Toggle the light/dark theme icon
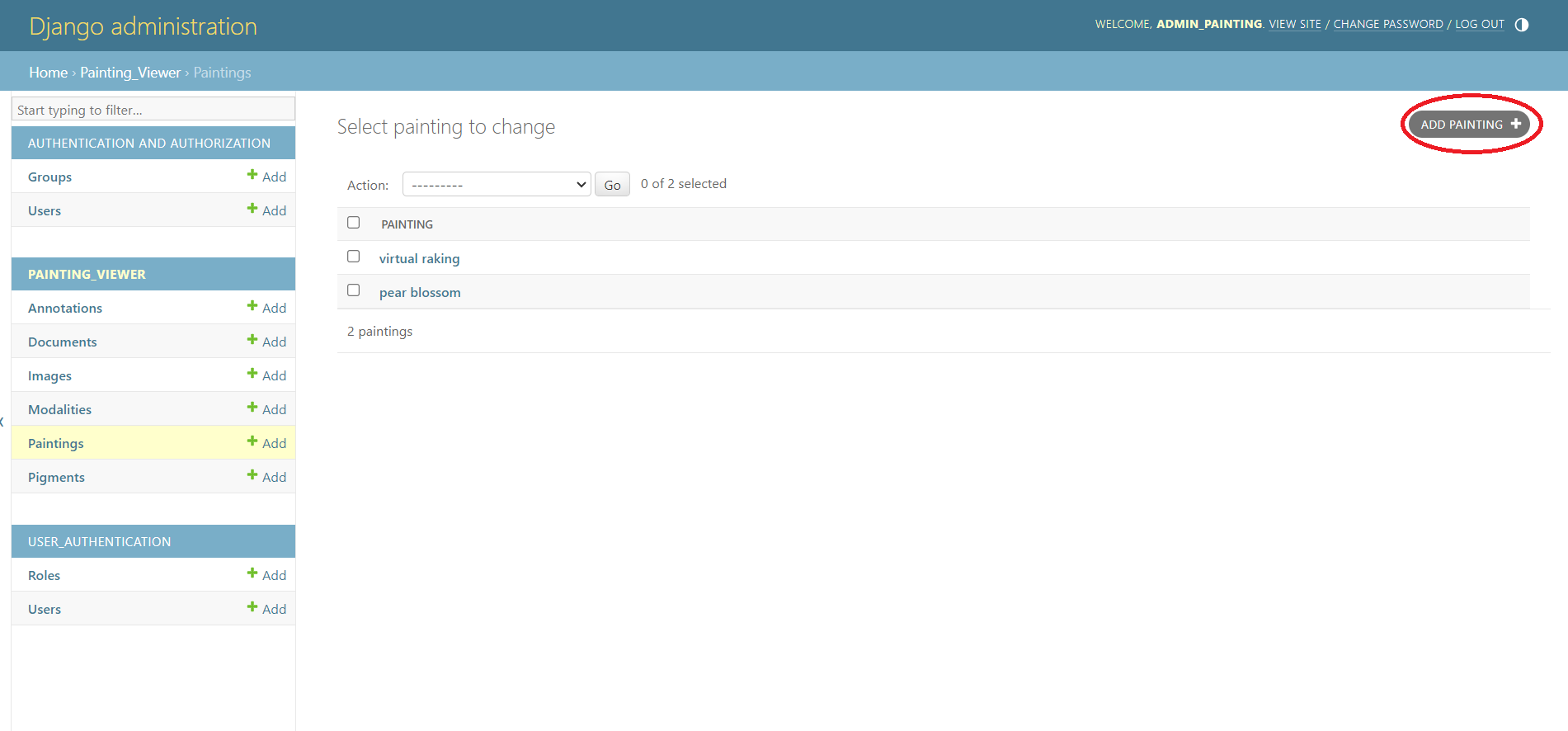The width and height of the screenshot is (1568, 731). tap(1522, 25)
